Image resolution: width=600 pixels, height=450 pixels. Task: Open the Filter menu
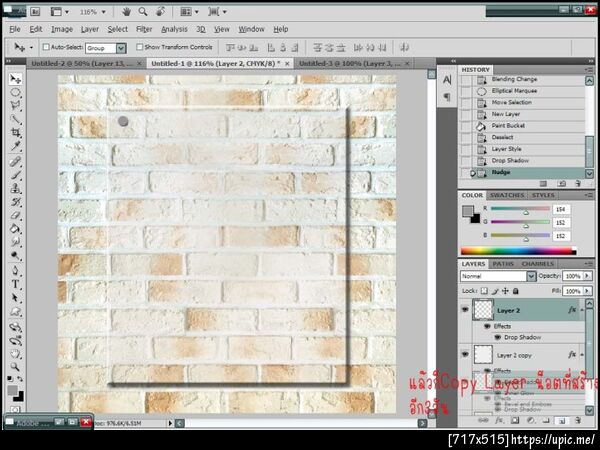(144, 29)
